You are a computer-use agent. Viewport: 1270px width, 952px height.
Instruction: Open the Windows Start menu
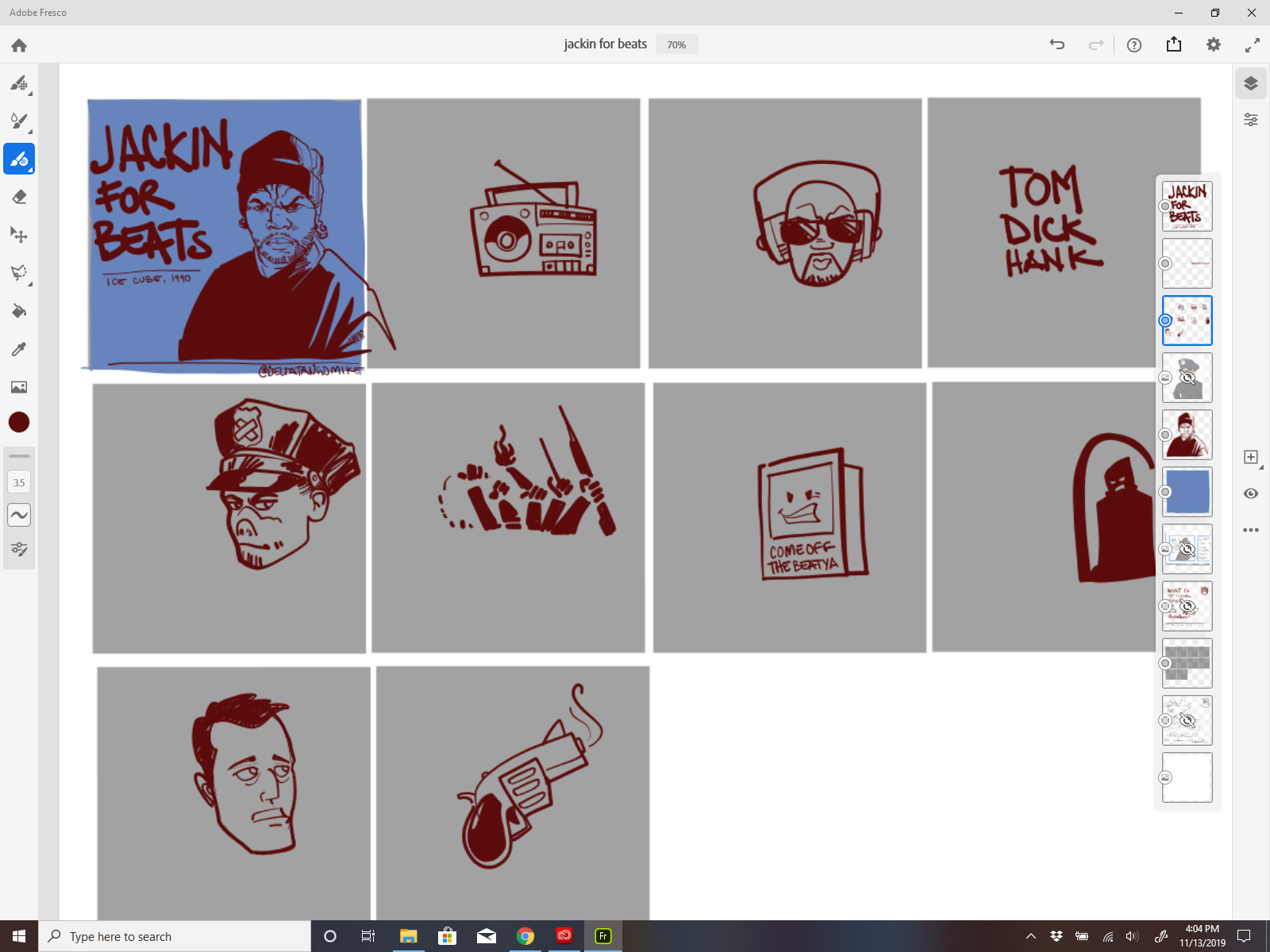point(19,936)
